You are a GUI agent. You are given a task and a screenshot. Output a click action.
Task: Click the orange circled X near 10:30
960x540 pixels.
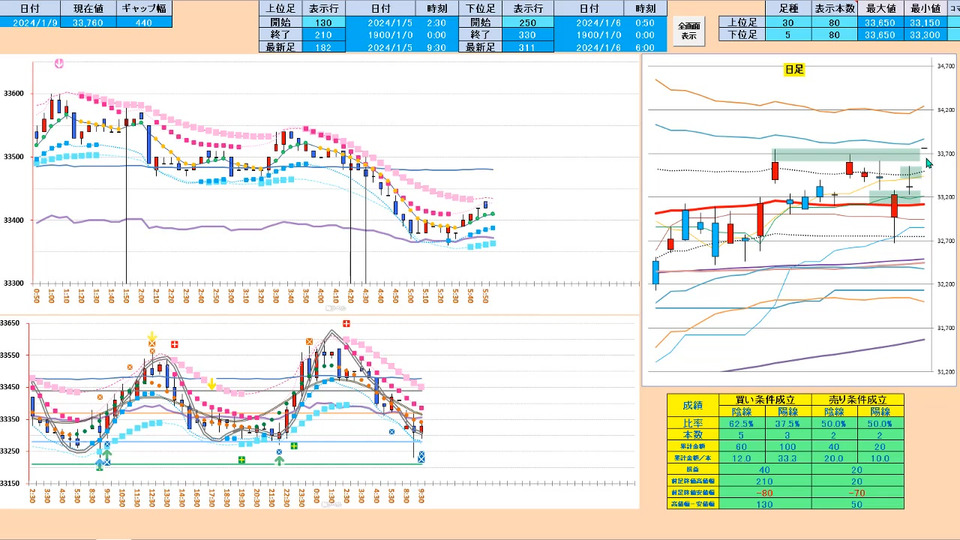click(130, 367)
